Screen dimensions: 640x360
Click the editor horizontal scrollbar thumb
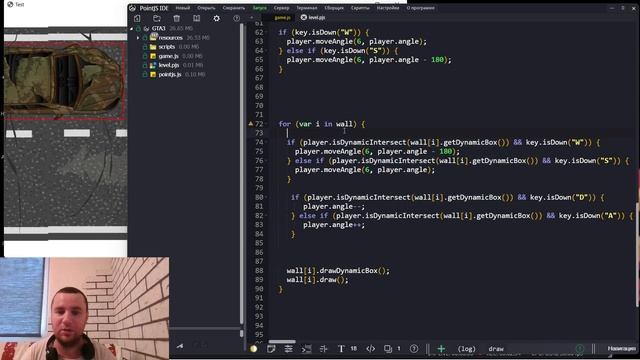click(x=282, y=342)
